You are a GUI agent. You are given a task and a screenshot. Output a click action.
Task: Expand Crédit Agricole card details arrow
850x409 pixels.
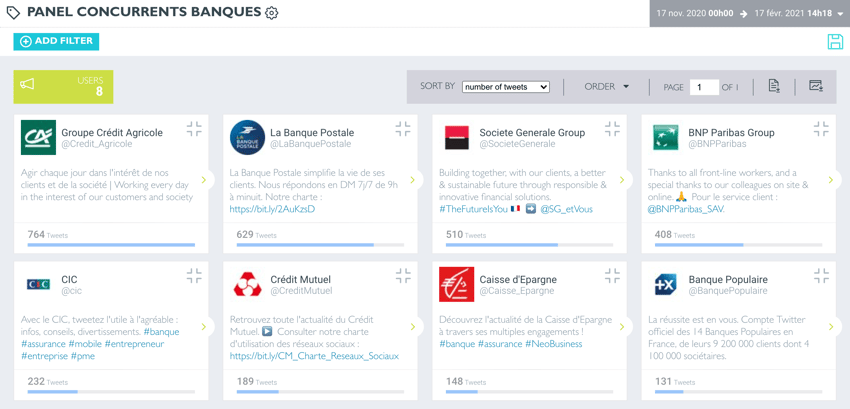204,180
